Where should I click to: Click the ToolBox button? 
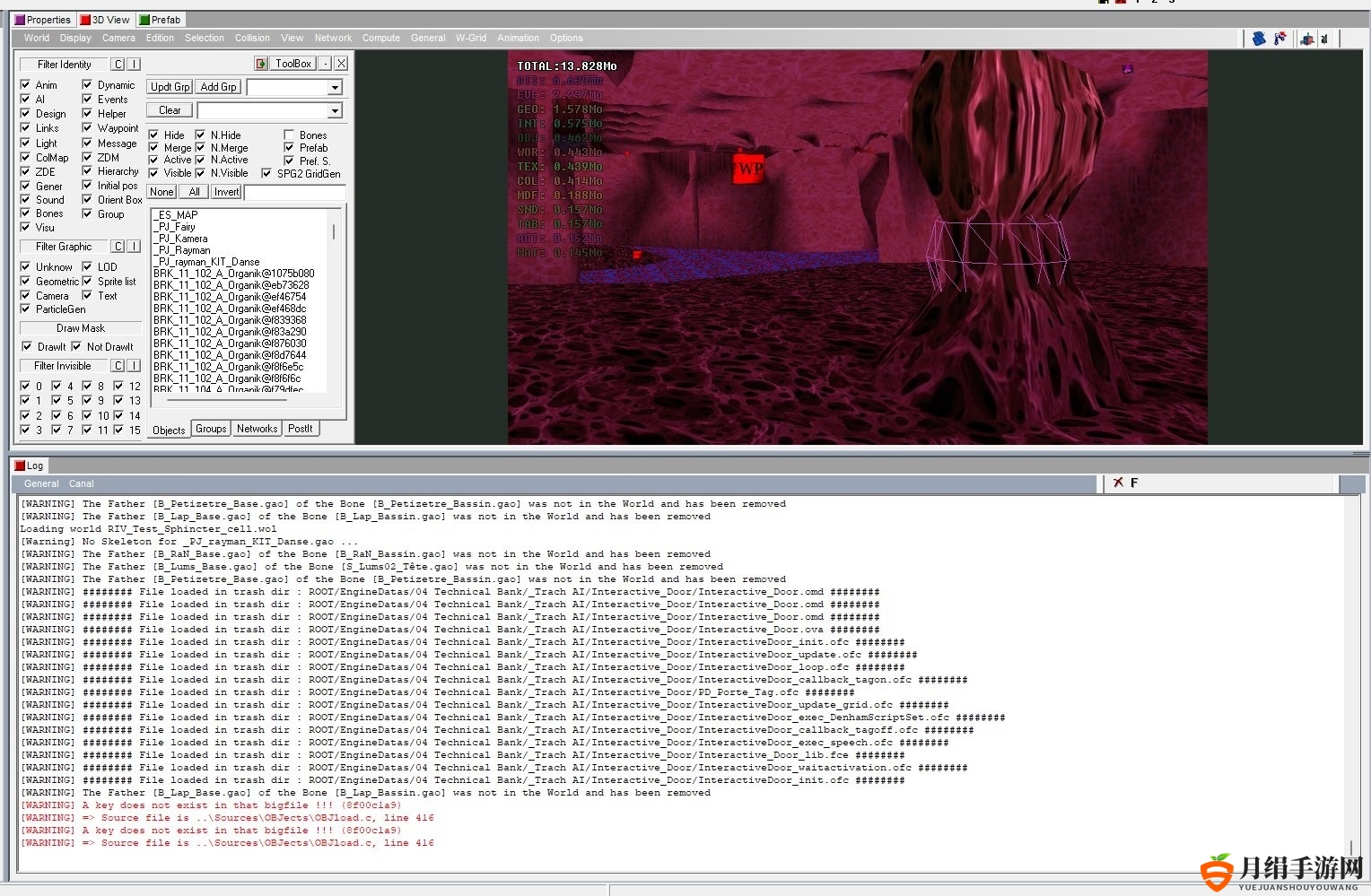coord(293,64)
